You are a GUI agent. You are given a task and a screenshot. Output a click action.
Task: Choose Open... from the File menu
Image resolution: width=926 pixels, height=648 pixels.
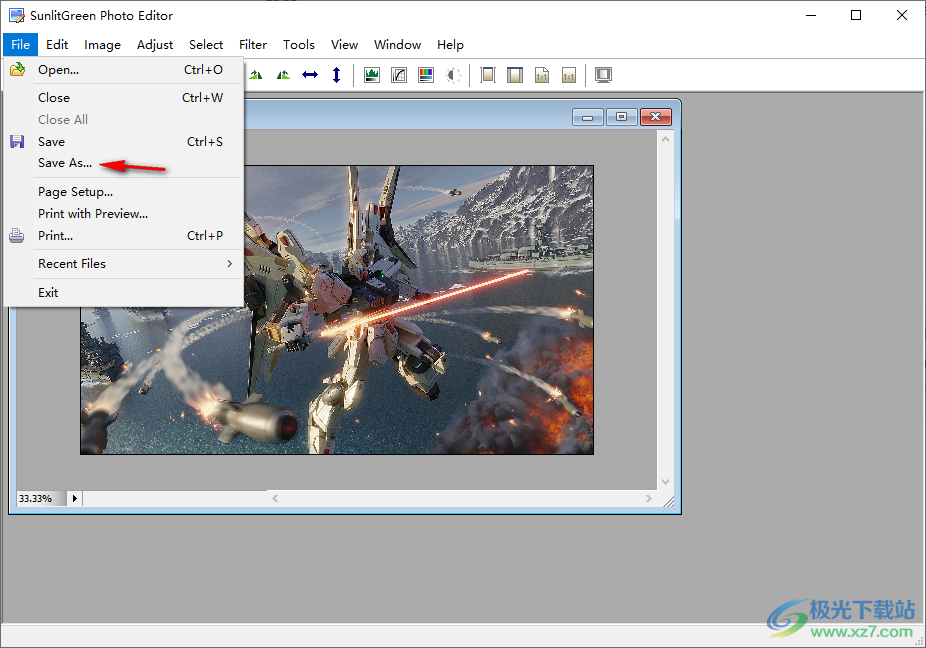pyautogui.click(x=123, y=70)
